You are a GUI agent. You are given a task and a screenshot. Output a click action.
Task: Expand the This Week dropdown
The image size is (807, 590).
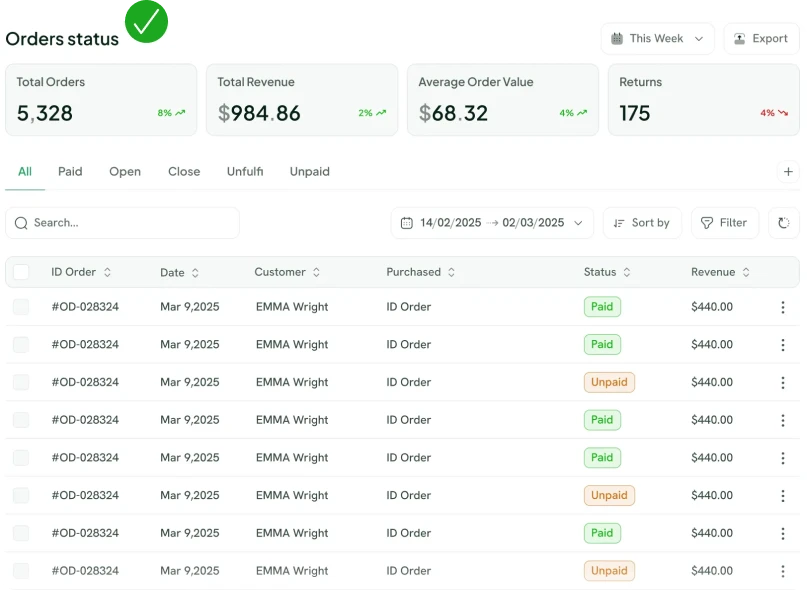pyautogui.click(x=657, y=38)
